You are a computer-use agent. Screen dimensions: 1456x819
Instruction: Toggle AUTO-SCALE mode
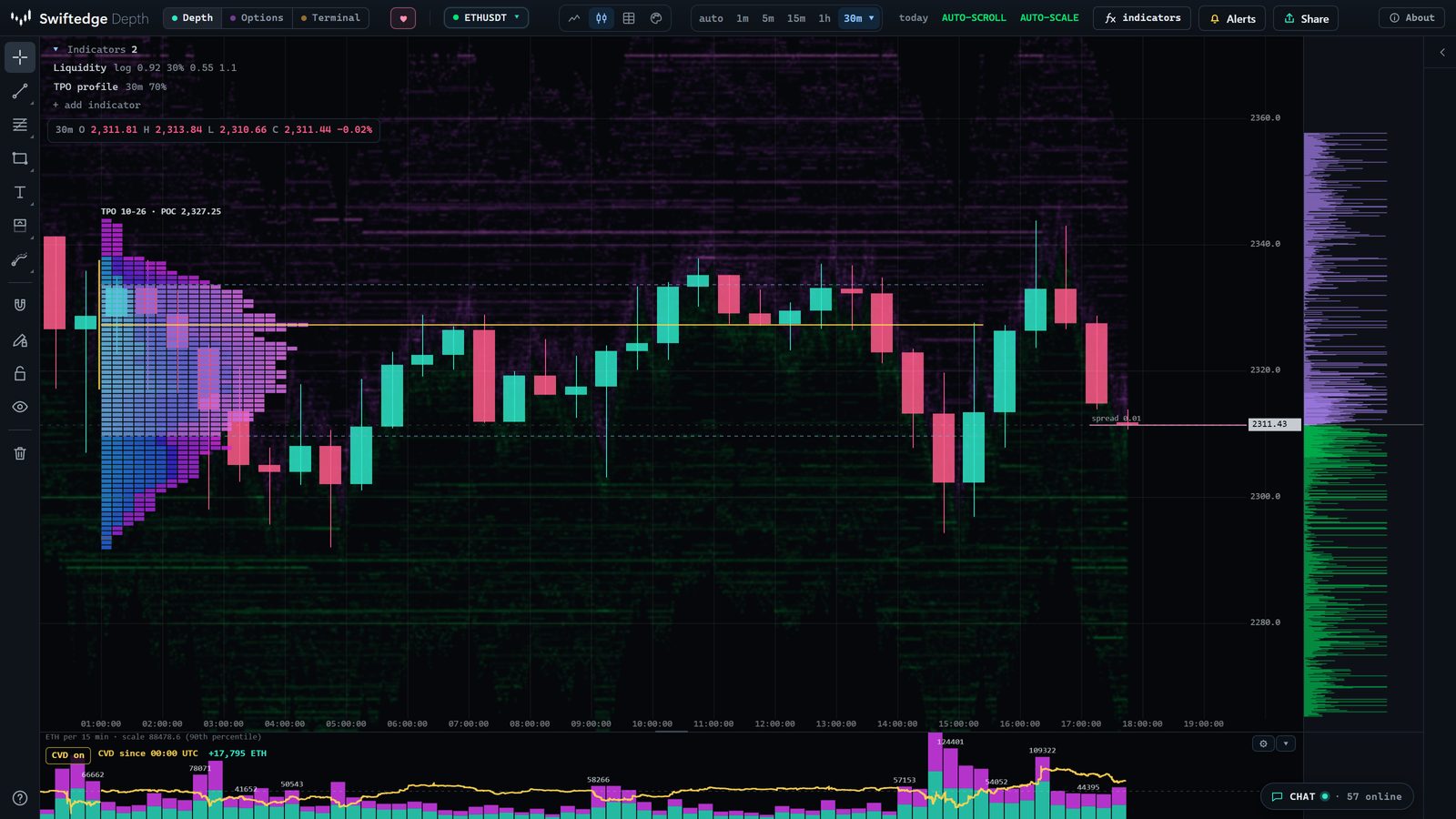coord(1049,17)
